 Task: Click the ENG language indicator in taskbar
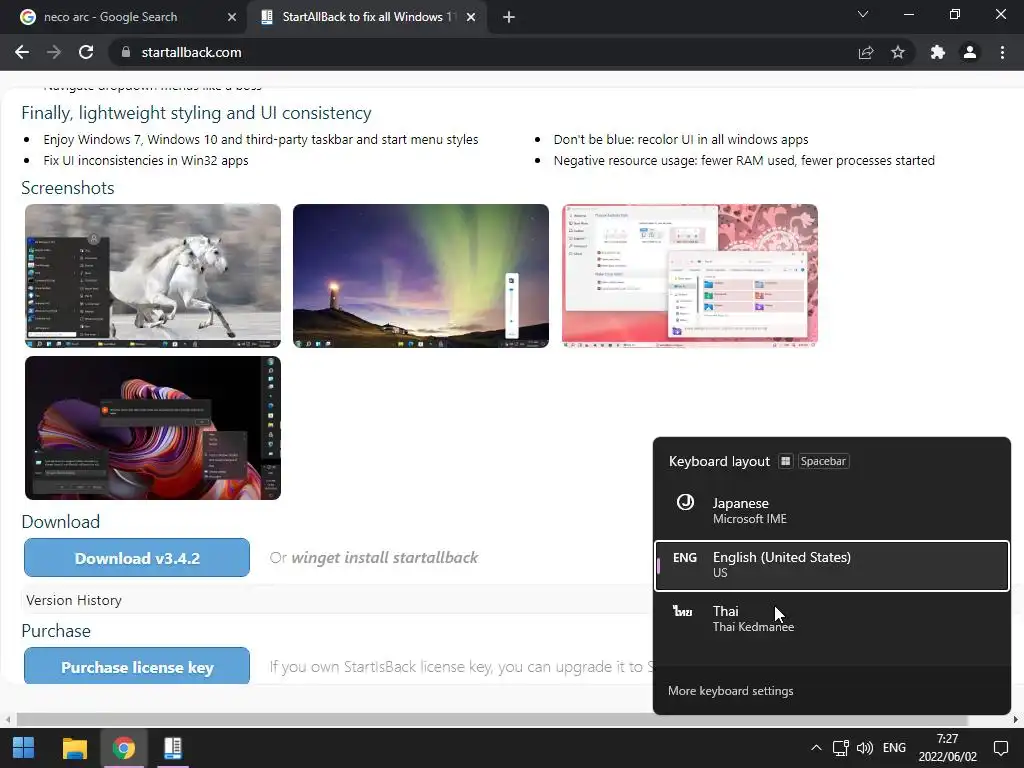pyautogui.click(x=894, y=748)
